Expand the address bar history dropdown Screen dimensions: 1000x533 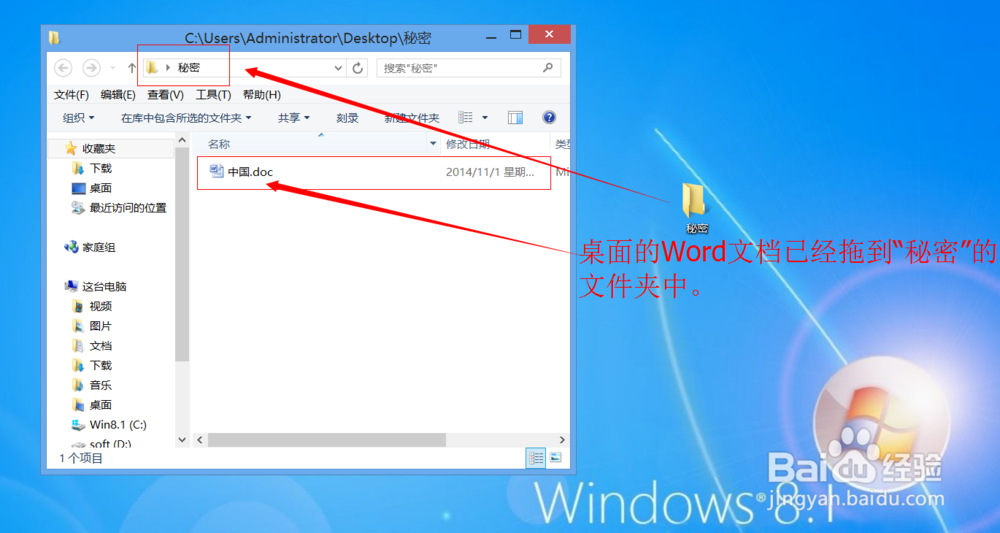339,68
